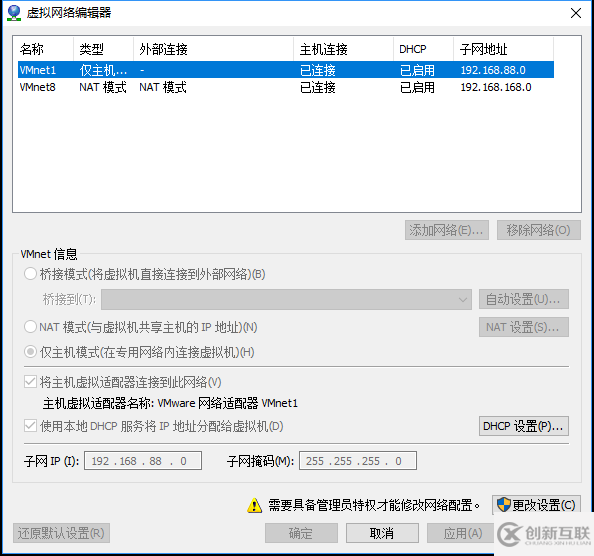This screenshot has height=556, width=594.
Task: Click the Virtual Network Editor globe icon
Action: (14, 13)
